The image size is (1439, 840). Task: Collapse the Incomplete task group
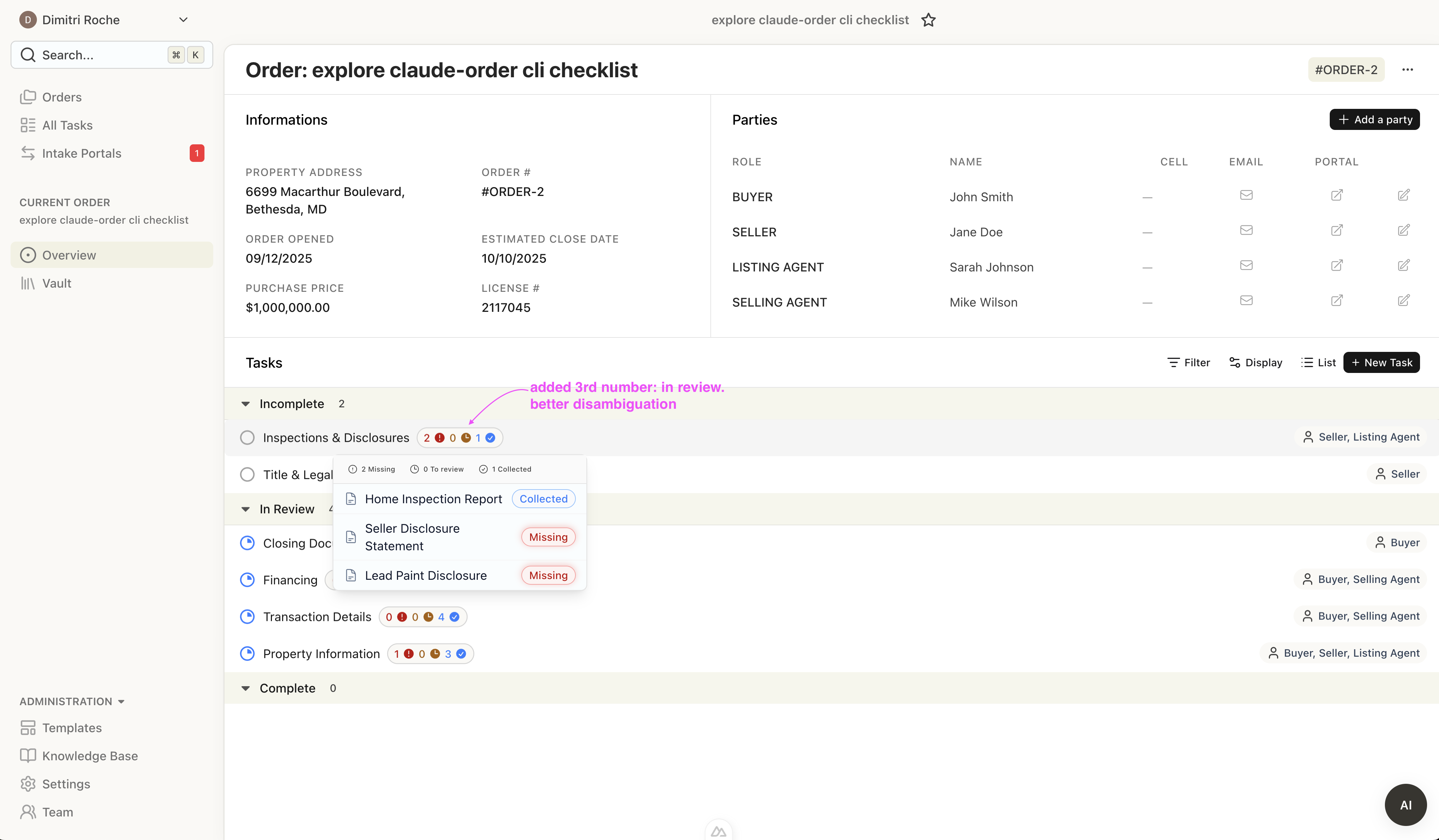click(246, 404)
